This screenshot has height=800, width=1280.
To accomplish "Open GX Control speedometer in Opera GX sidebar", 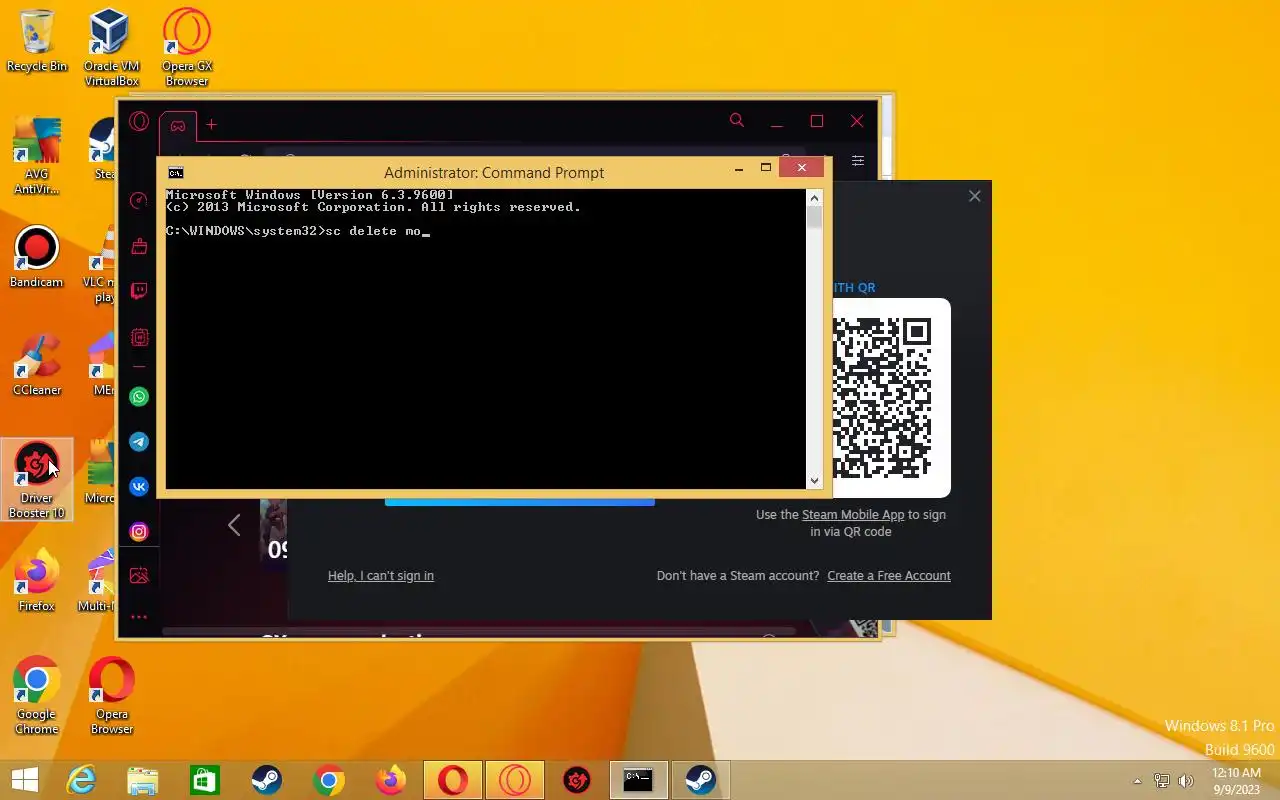I will tap(139, 201).
